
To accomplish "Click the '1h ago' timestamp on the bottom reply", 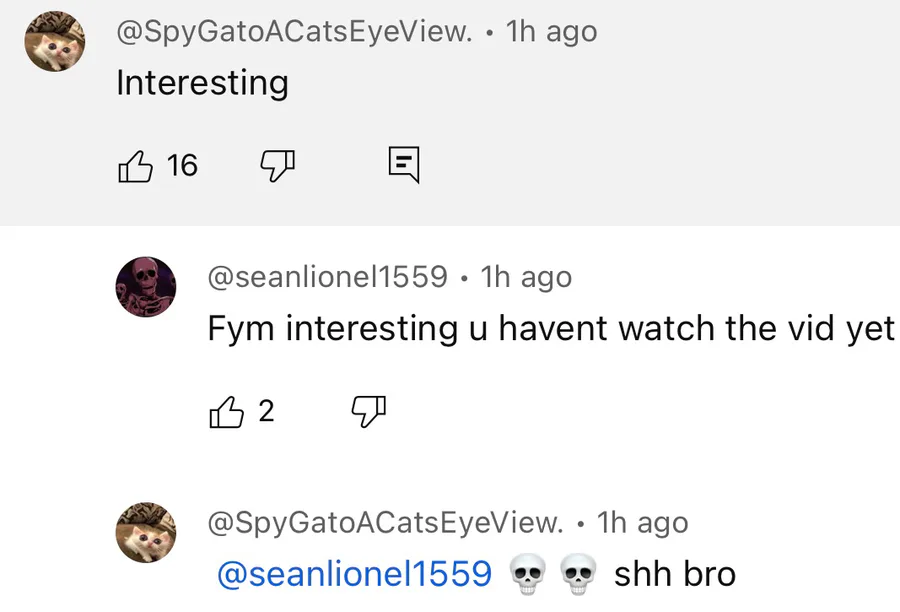I will pyautogui.click(x=642, y=522).
